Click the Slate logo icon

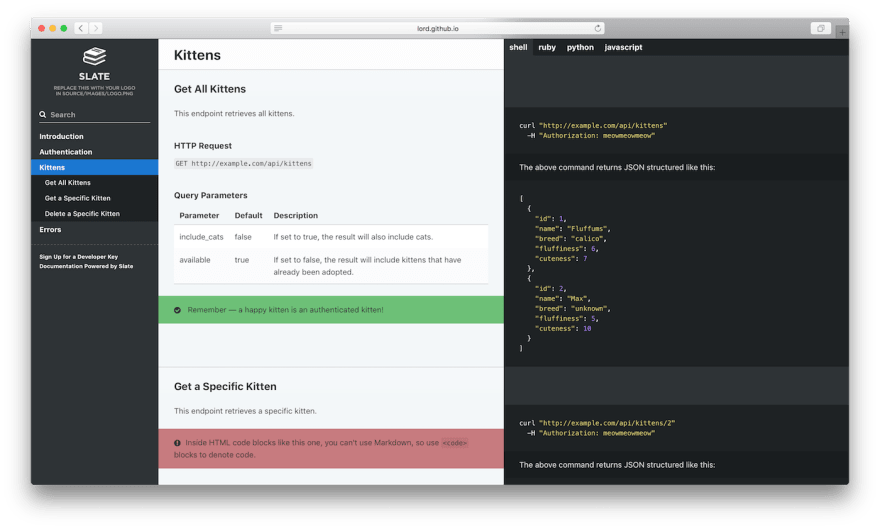94,56
